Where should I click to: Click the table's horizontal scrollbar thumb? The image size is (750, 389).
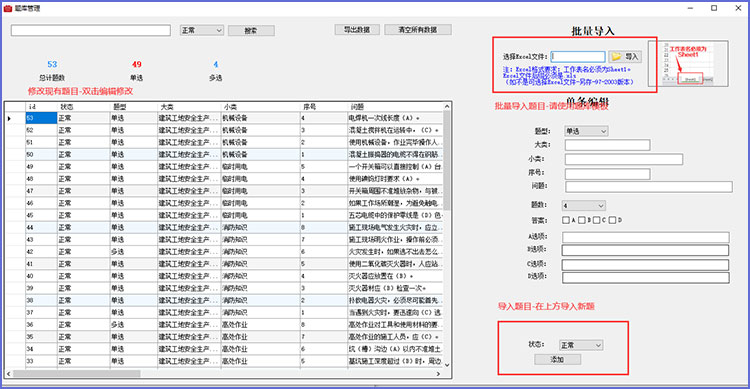tap(77, 374)
